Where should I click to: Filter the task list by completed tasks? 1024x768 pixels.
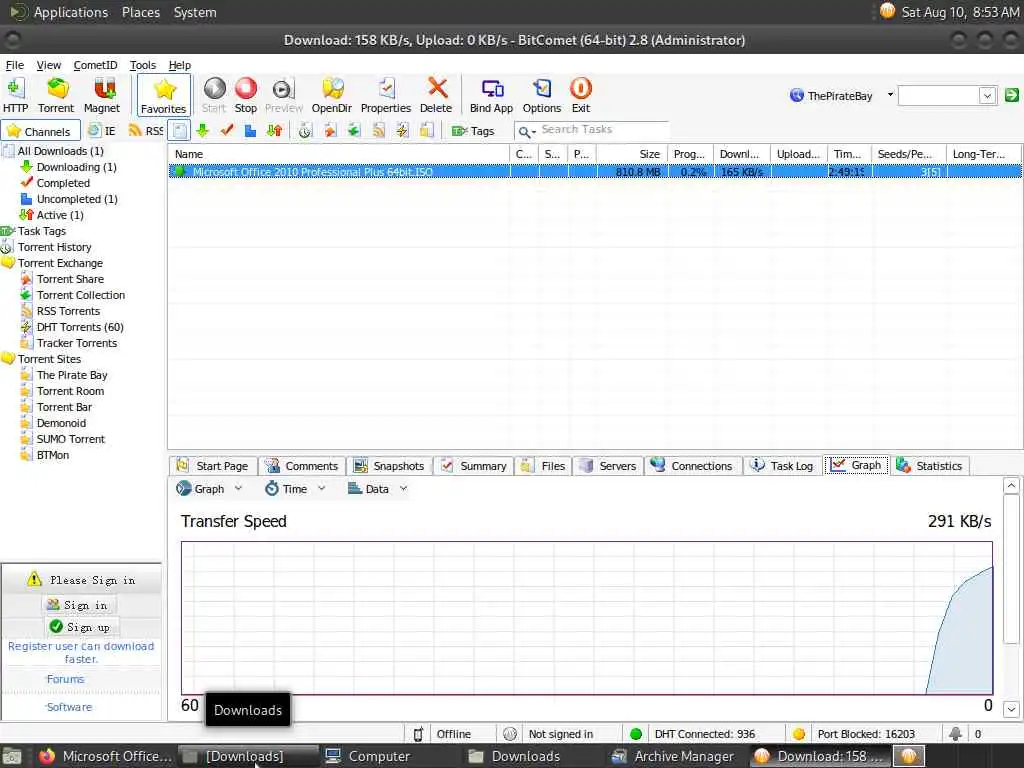[x=227, y=131]
